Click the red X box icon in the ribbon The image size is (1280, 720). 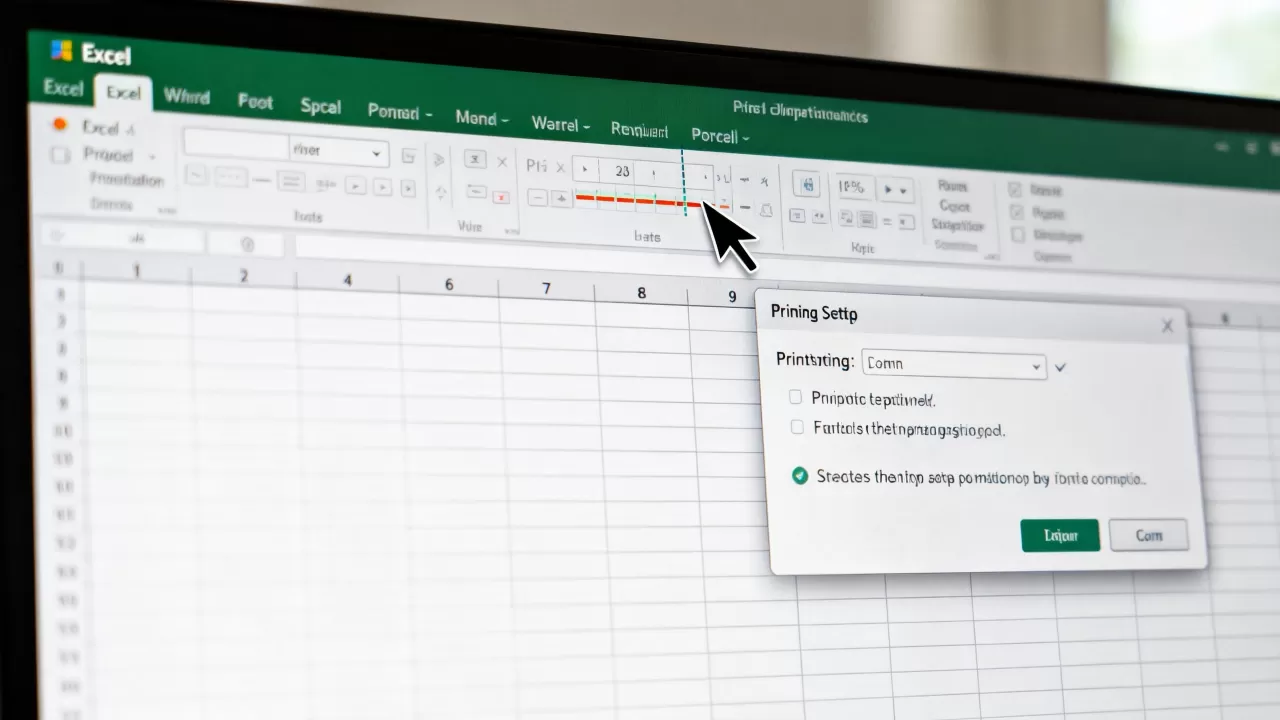click(x=501, y=197)
